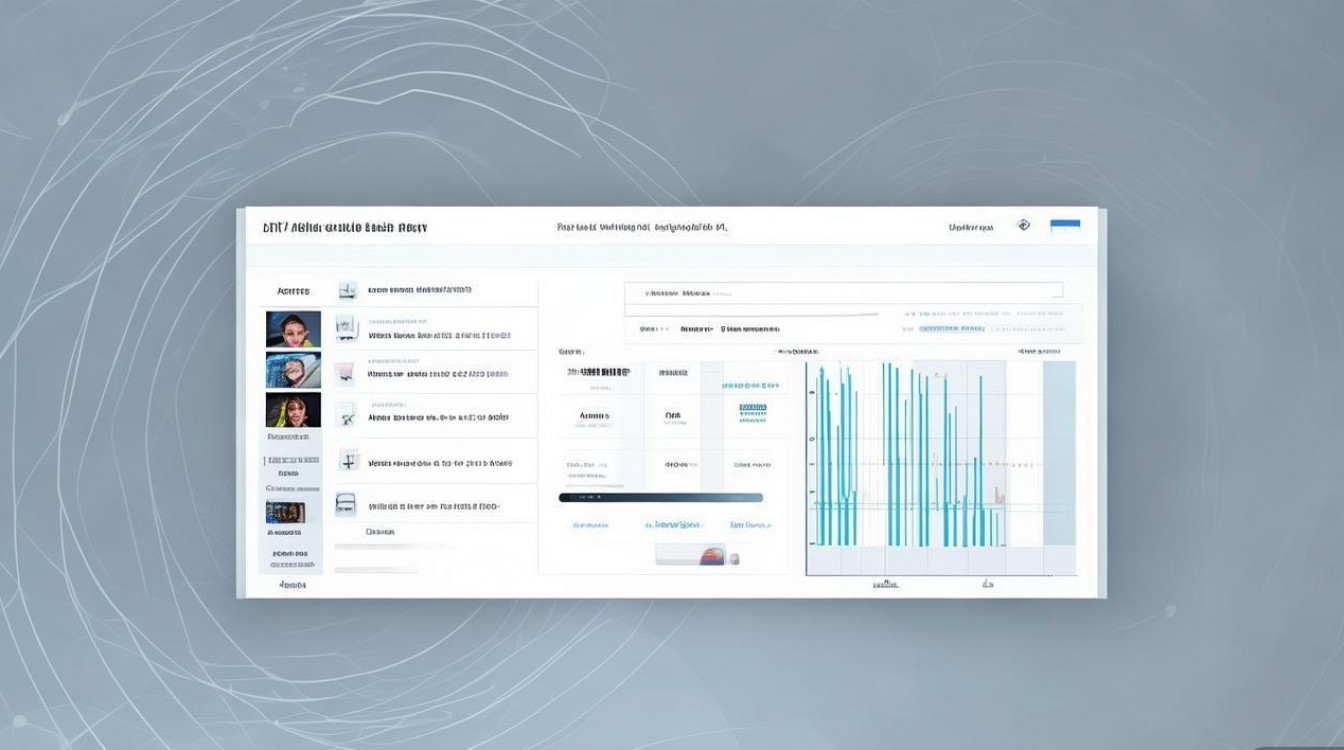
Task: Click the blue highlighted link under search field
Action: 952,328
